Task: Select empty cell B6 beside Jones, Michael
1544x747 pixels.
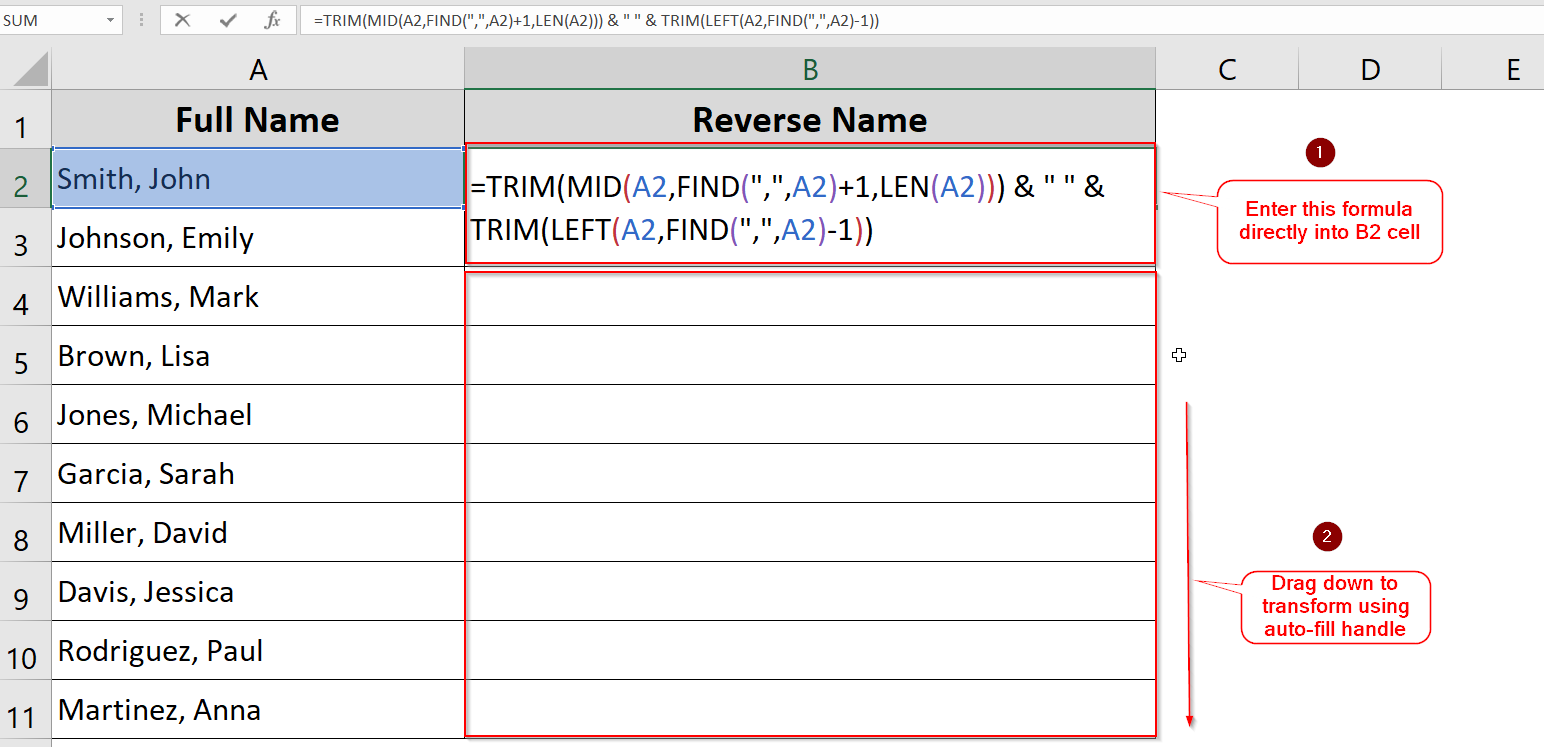Action: [x=810, y=414]
